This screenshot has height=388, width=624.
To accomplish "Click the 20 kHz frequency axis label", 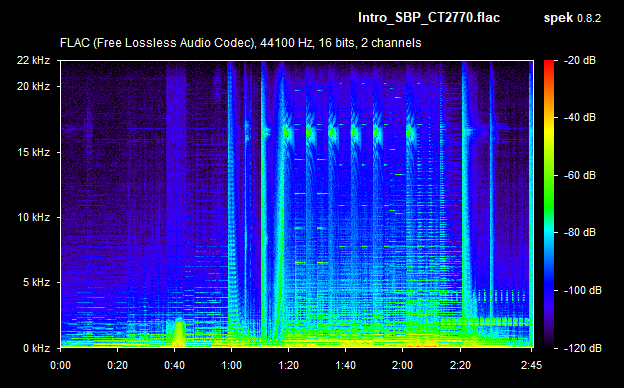I will pyautogui.click(x=33, y=86).
